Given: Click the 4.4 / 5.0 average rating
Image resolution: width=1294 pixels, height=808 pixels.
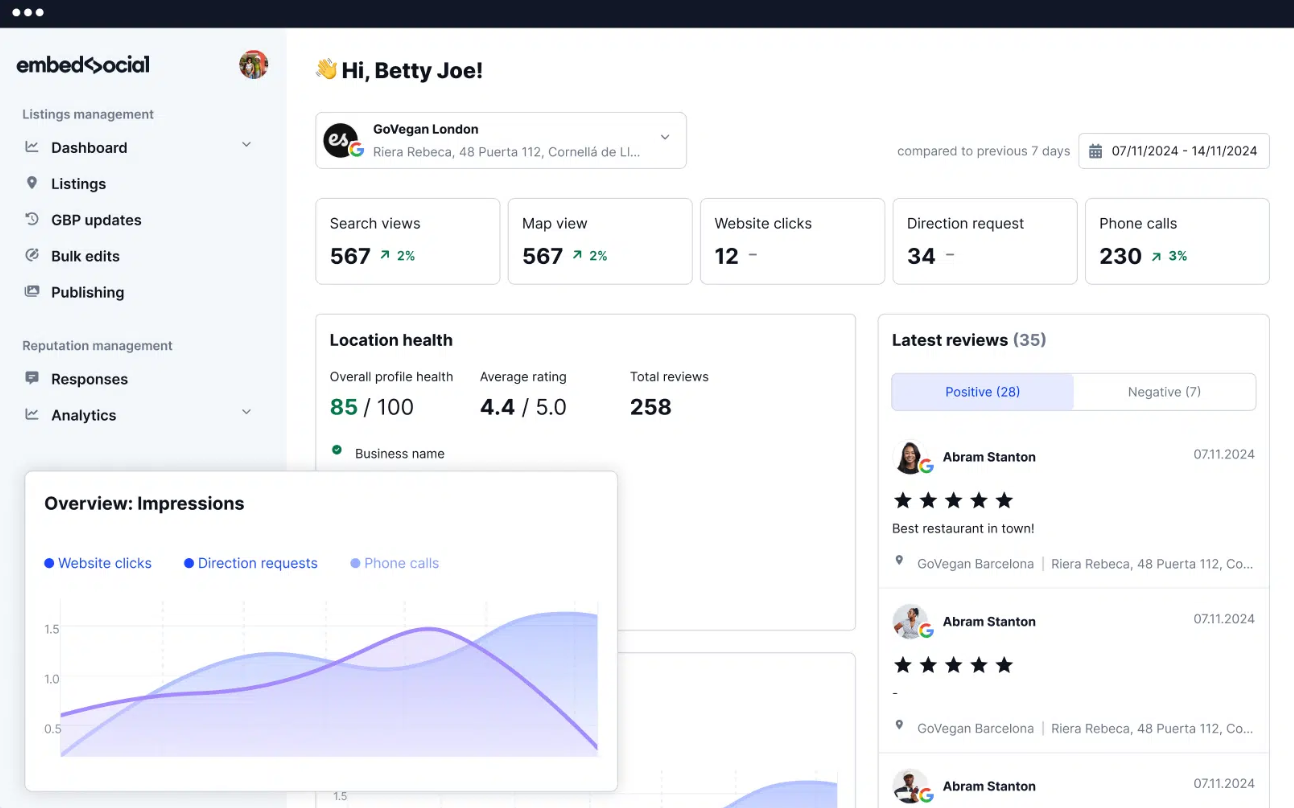Looking at the screenshot, I should [x=523, y=407].
